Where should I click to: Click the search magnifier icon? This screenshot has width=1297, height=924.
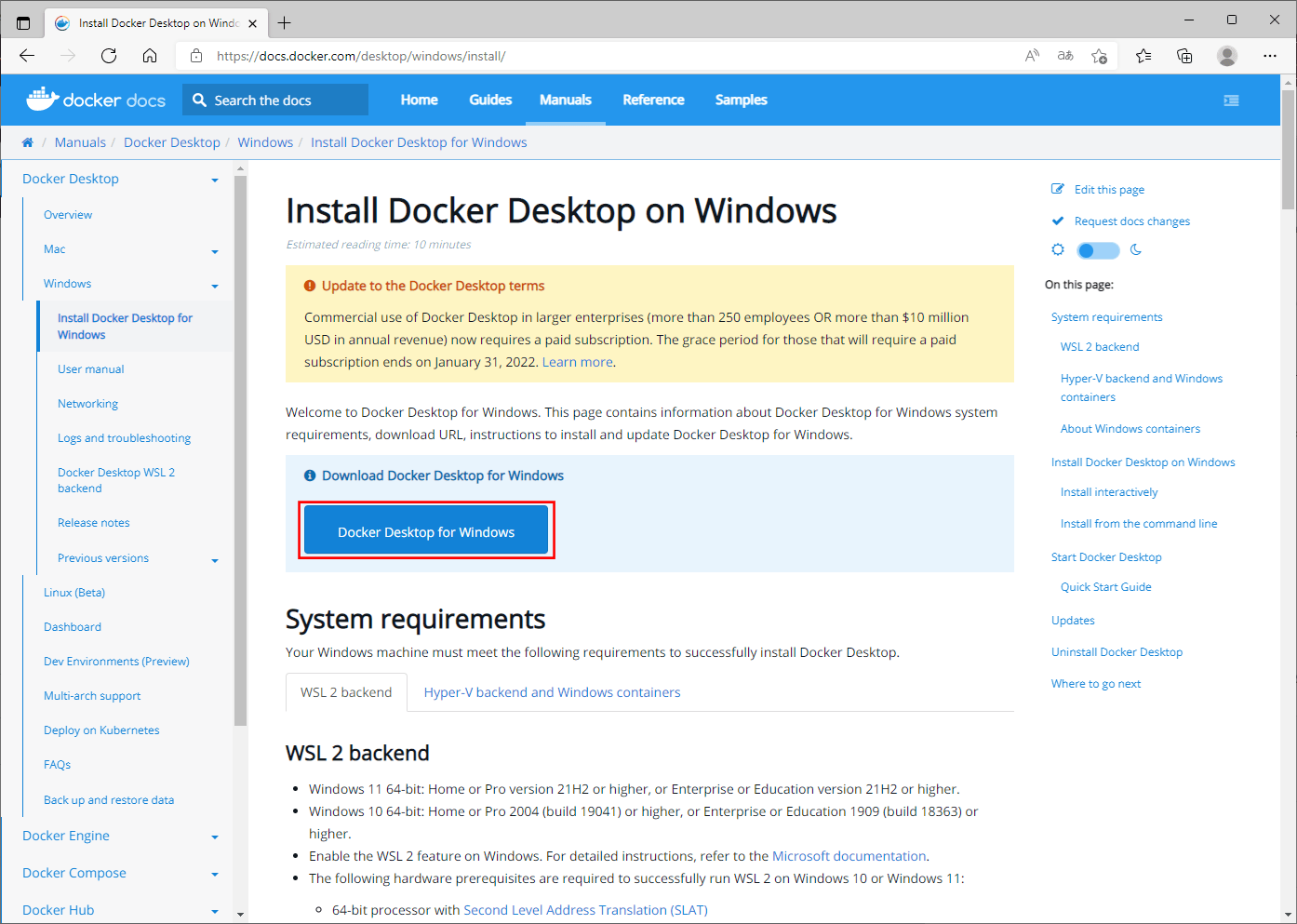coord(199,100)
